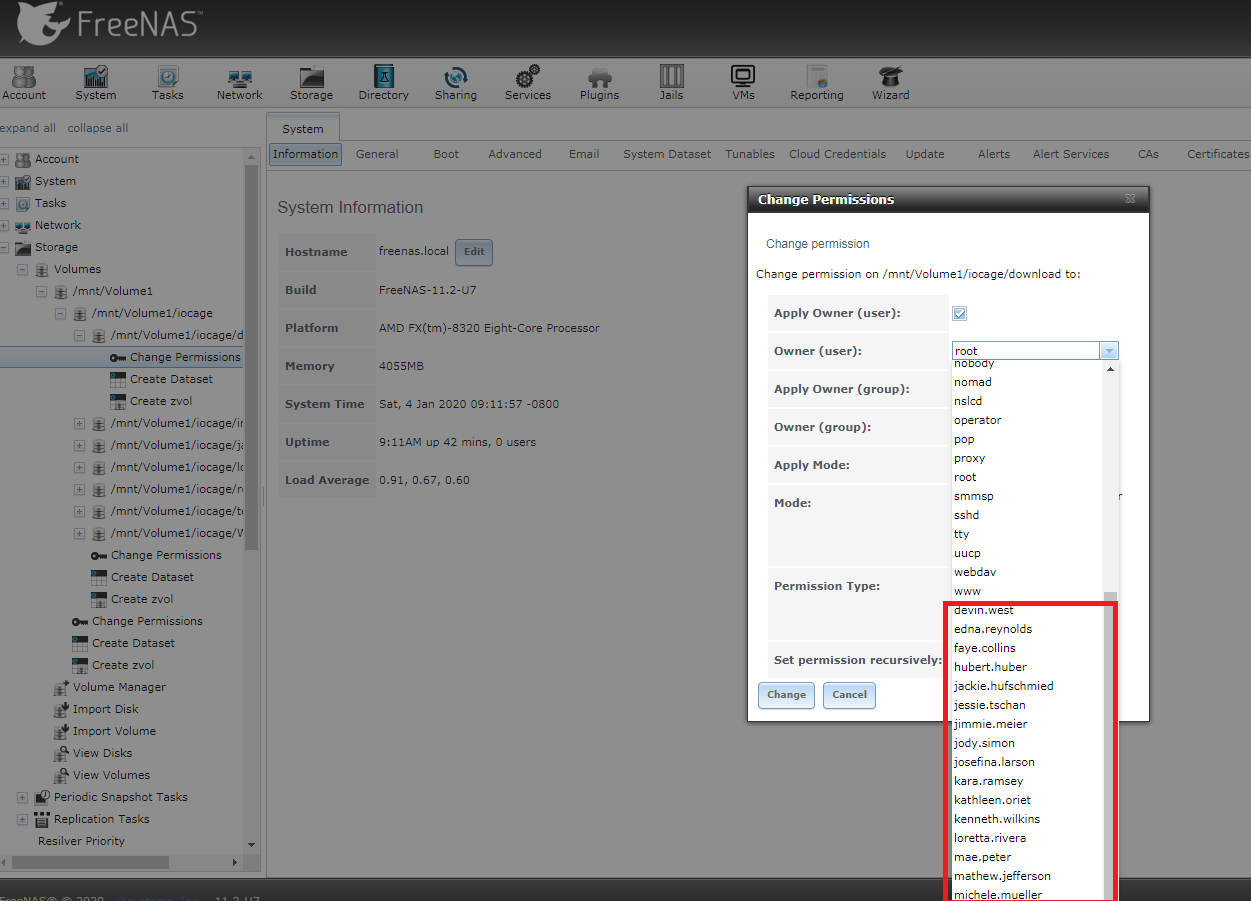Open the Jails toolbar icon
The height and width of the screenshot is (901, 1251).
tap(672, 83)
